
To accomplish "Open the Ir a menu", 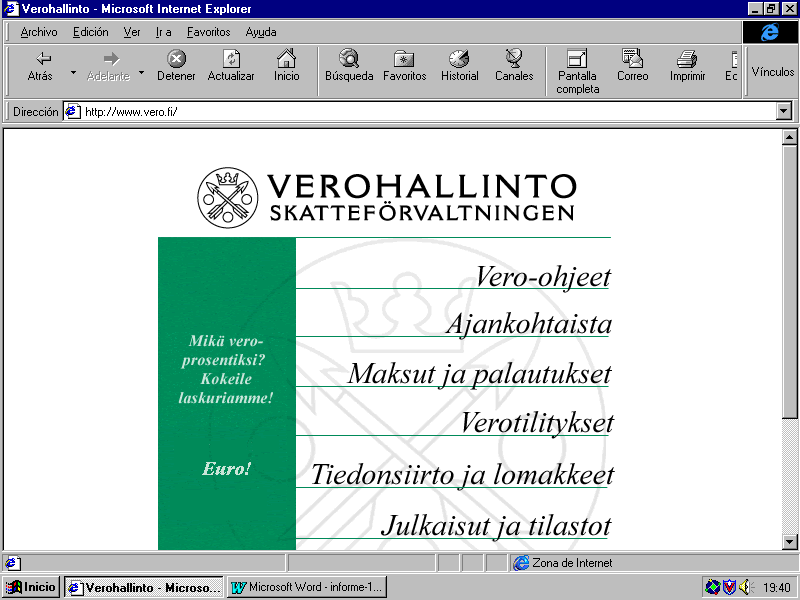I will pos(164,32).
